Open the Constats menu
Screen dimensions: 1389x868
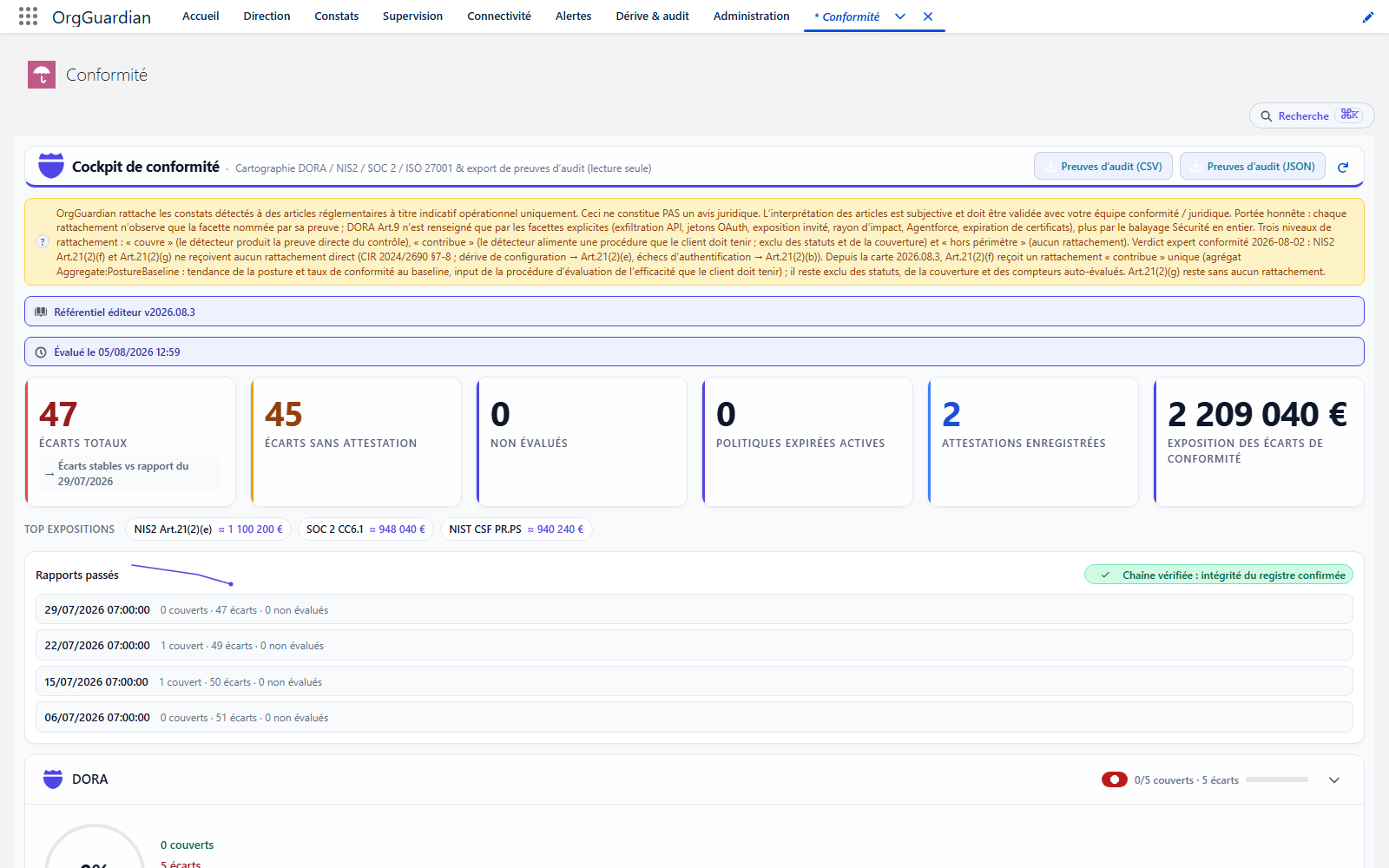tap(337, 16)
